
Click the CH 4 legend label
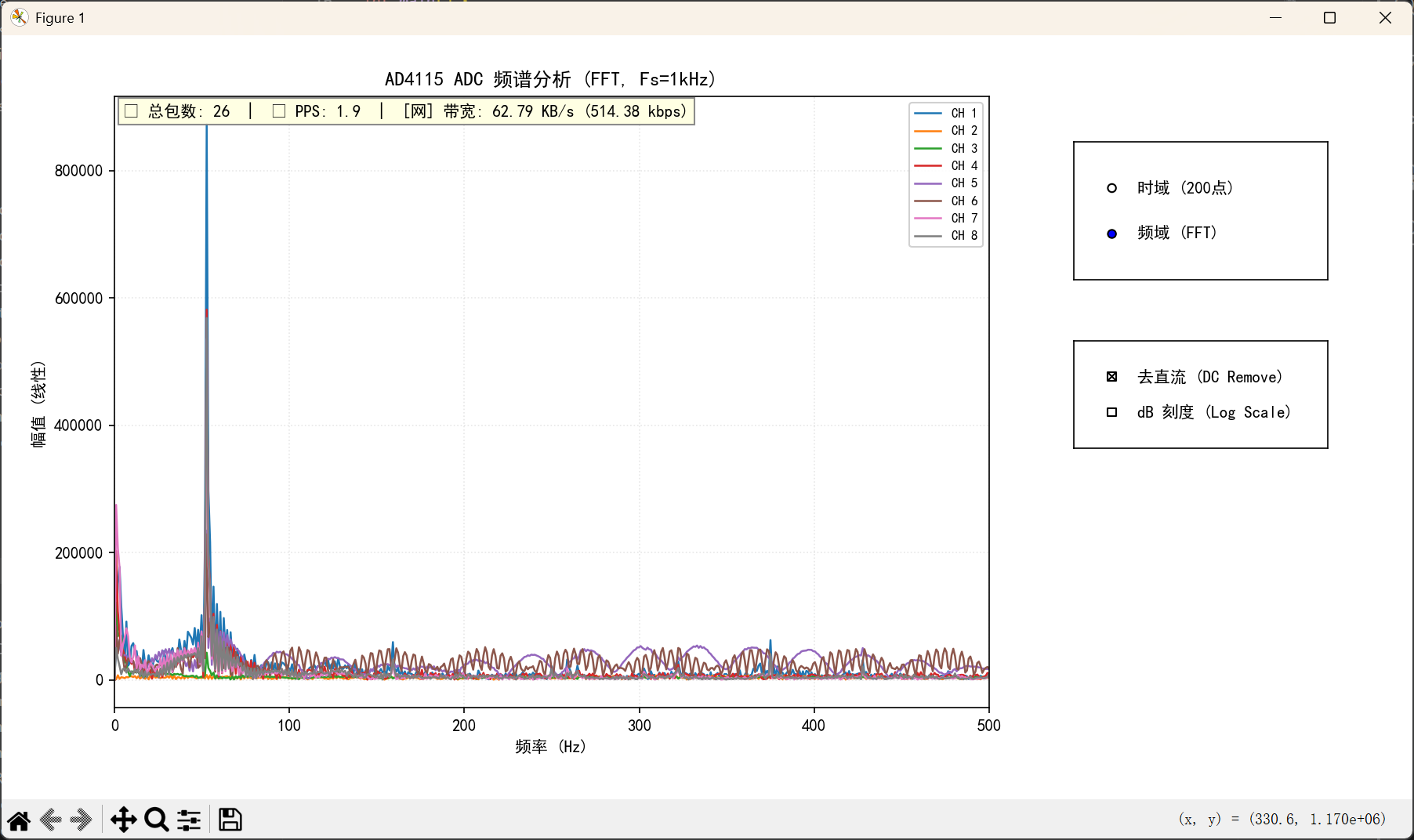click(964, 165)
